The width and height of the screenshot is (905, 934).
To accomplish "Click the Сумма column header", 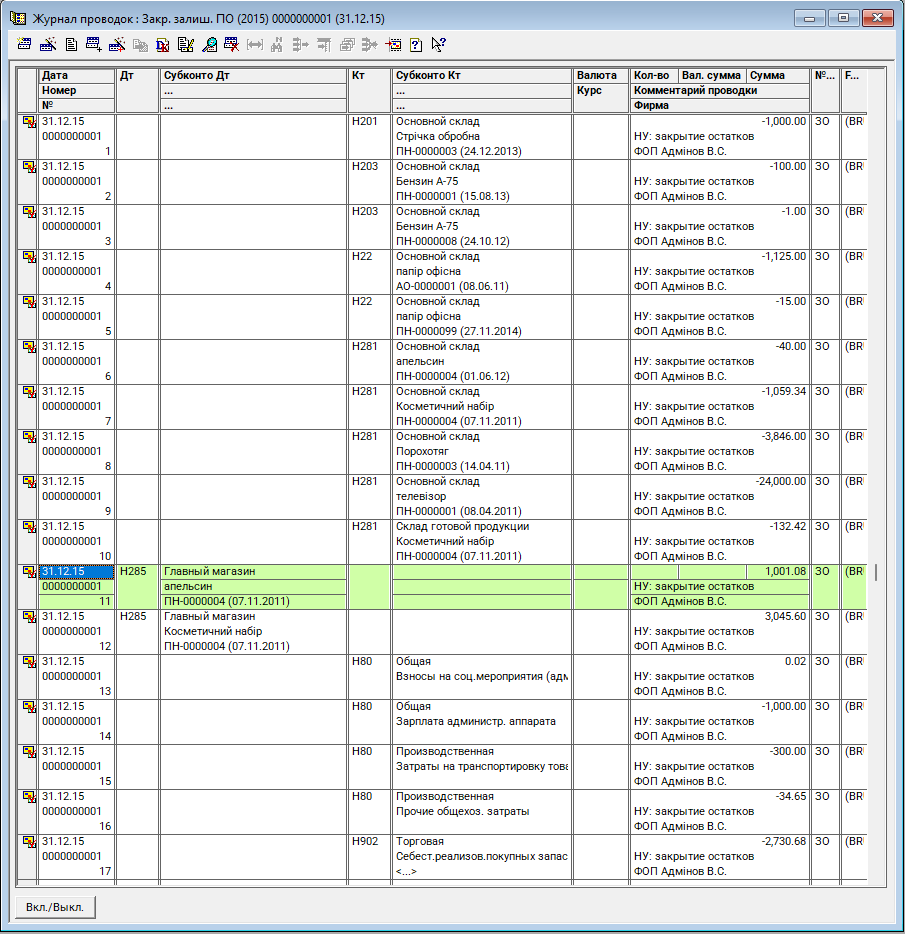I will (768, 75).
